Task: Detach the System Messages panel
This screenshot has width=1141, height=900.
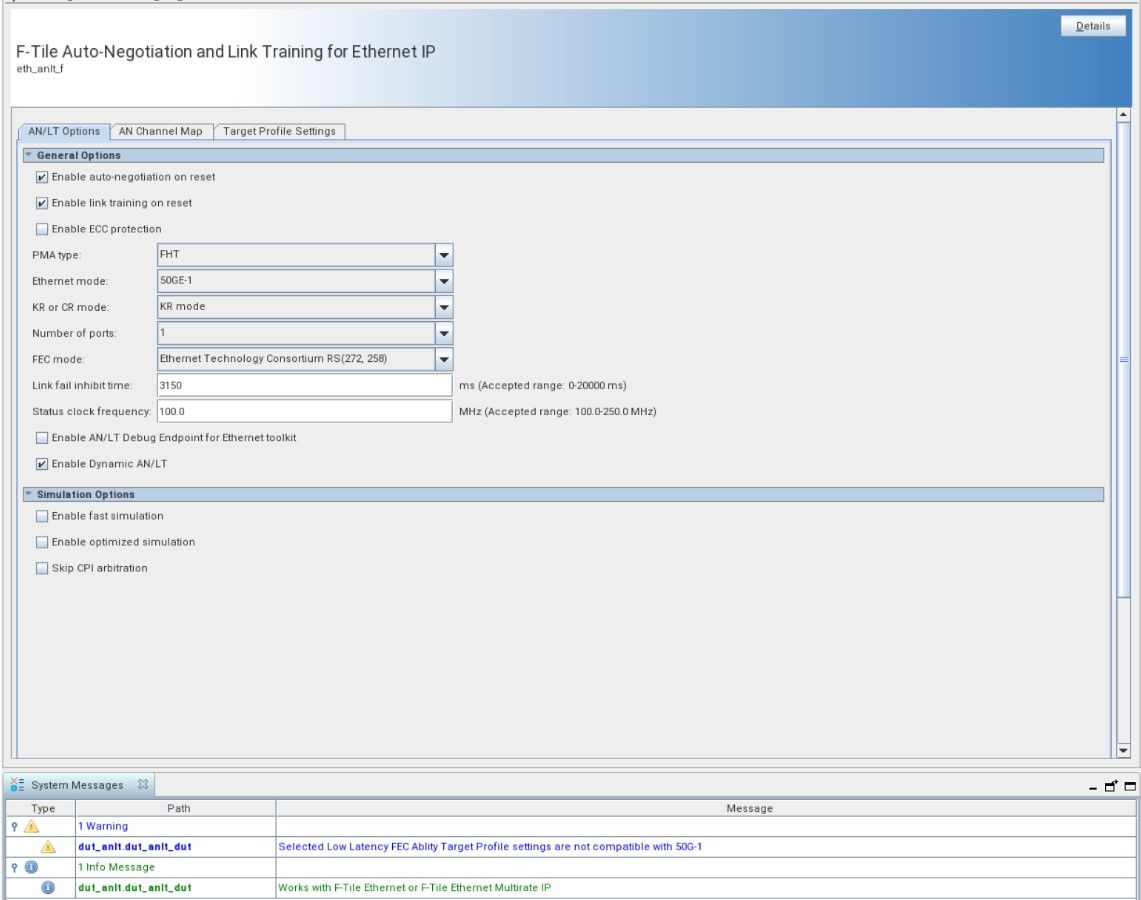Action: click(1110, 786)
